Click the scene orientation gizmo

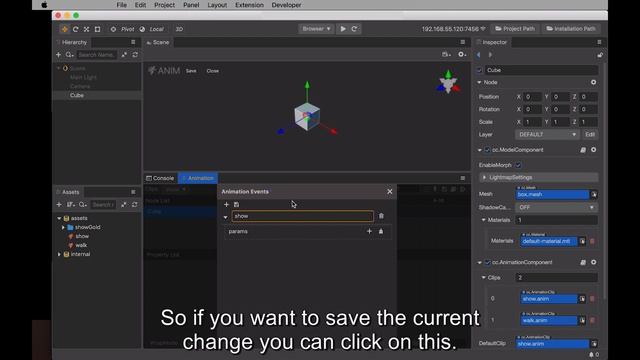point(448,82)
